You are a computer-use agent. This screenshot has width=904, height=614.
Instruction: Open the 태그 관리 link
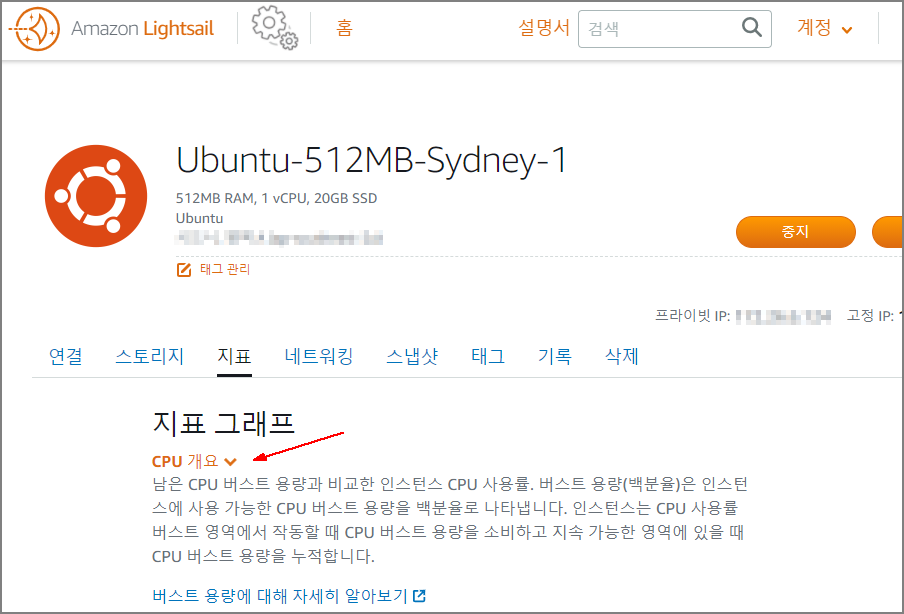point(225,269)
